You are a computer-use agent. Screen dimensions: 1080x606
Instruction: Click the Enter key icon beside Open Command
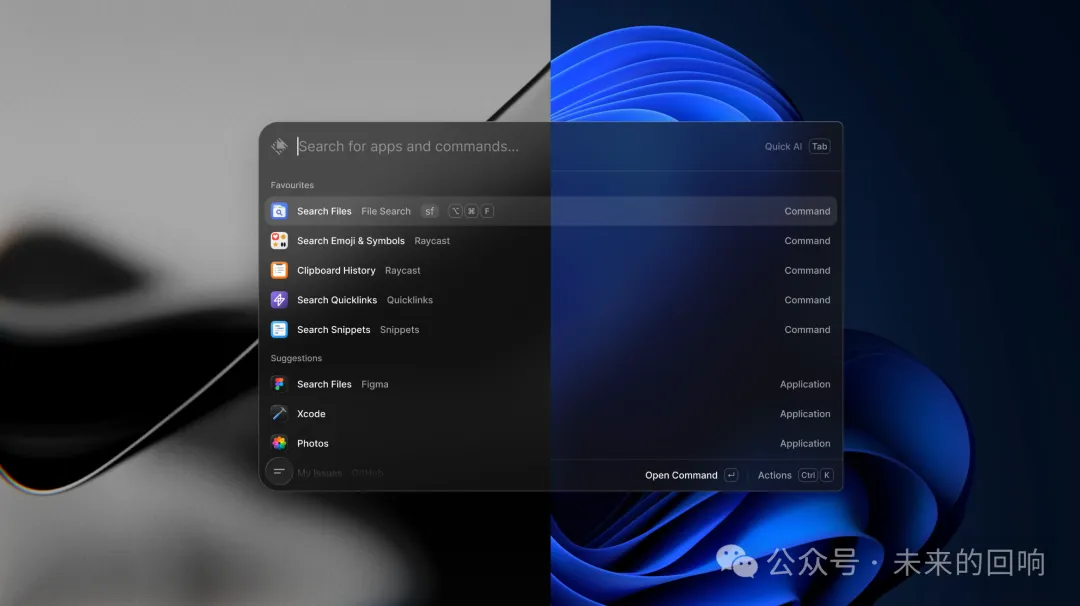click(x=731, y=475)
